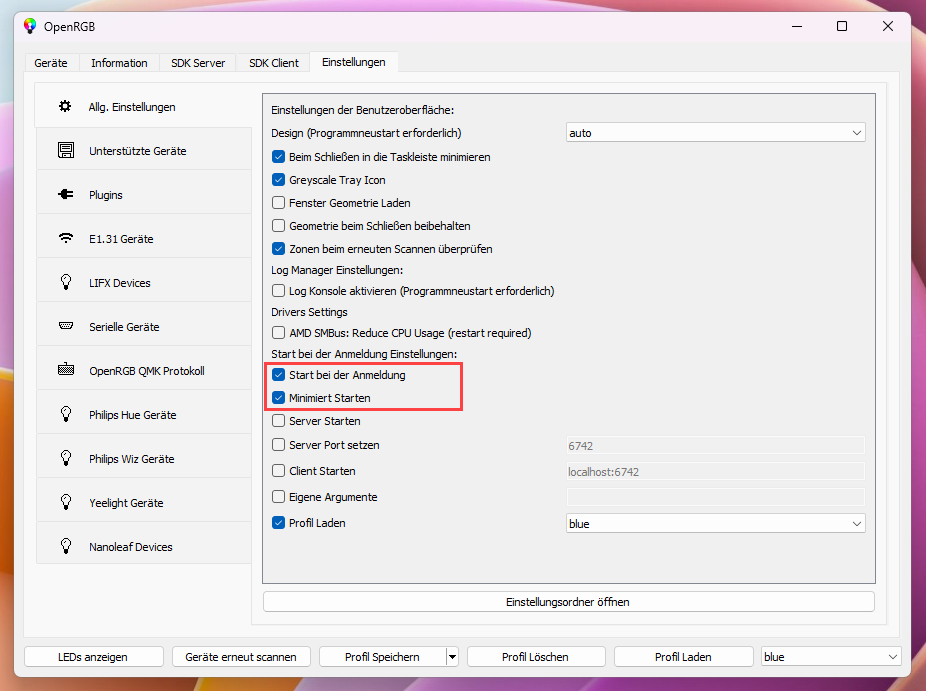Open the Design dropdown set to auto

coord(715,133)
